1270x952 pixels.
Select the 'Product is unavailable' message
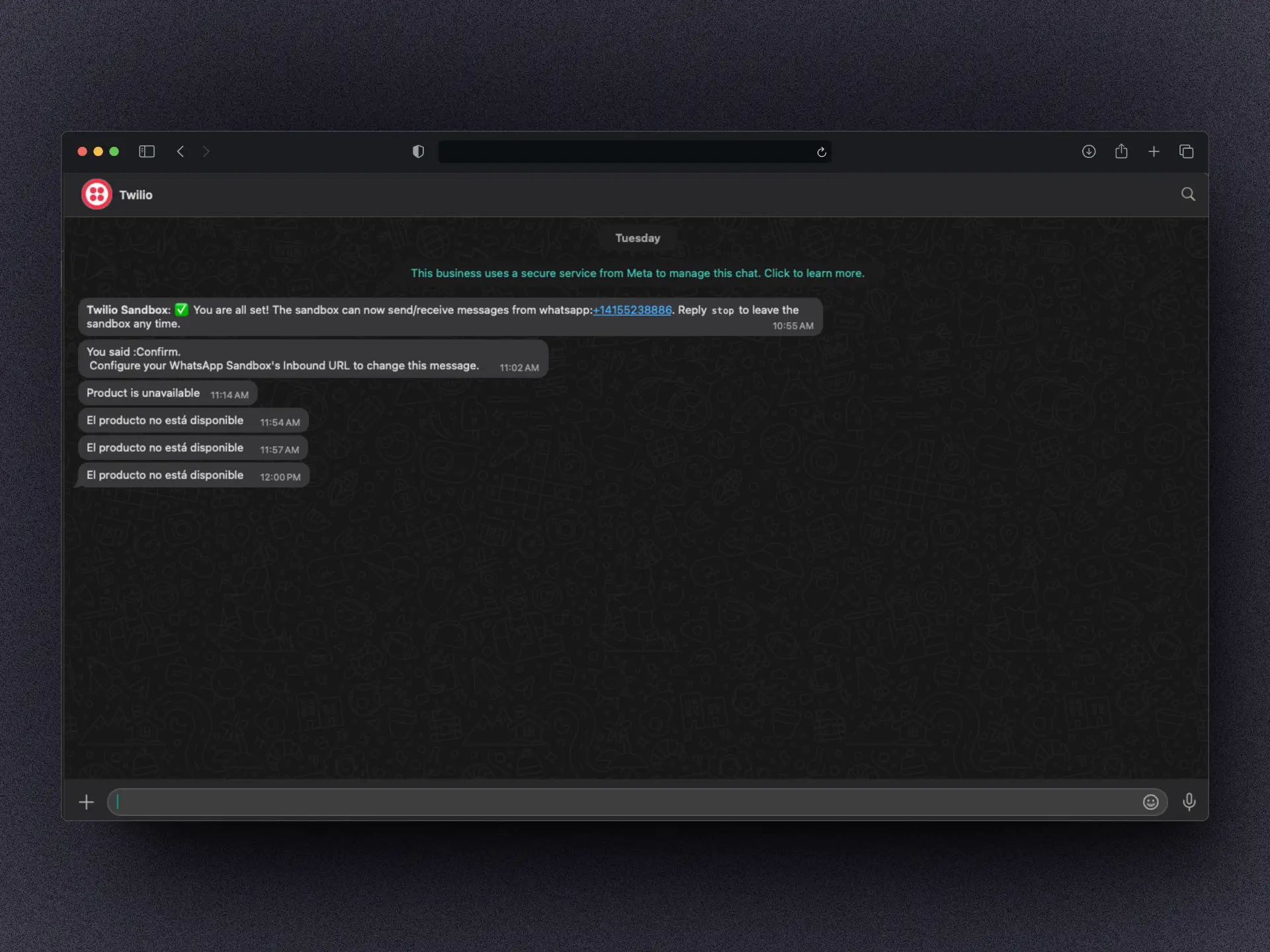(167, 393)
